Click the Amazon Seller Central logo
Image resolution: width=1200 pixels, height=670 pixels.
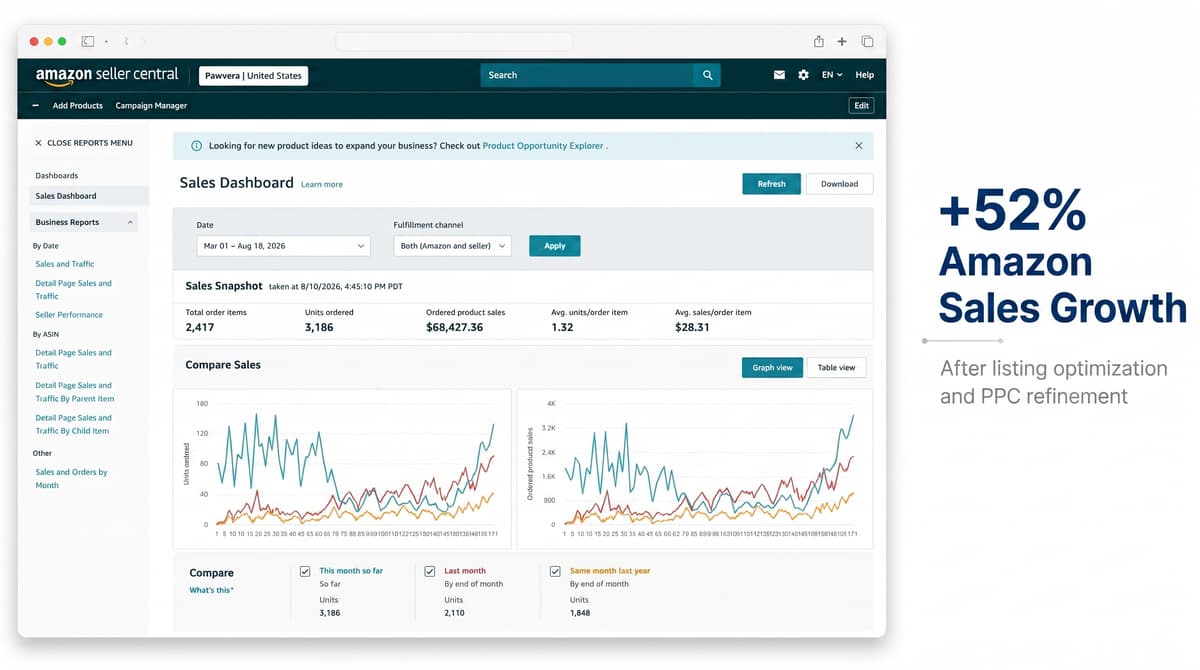pyautogui.click(x=107, y=75)
